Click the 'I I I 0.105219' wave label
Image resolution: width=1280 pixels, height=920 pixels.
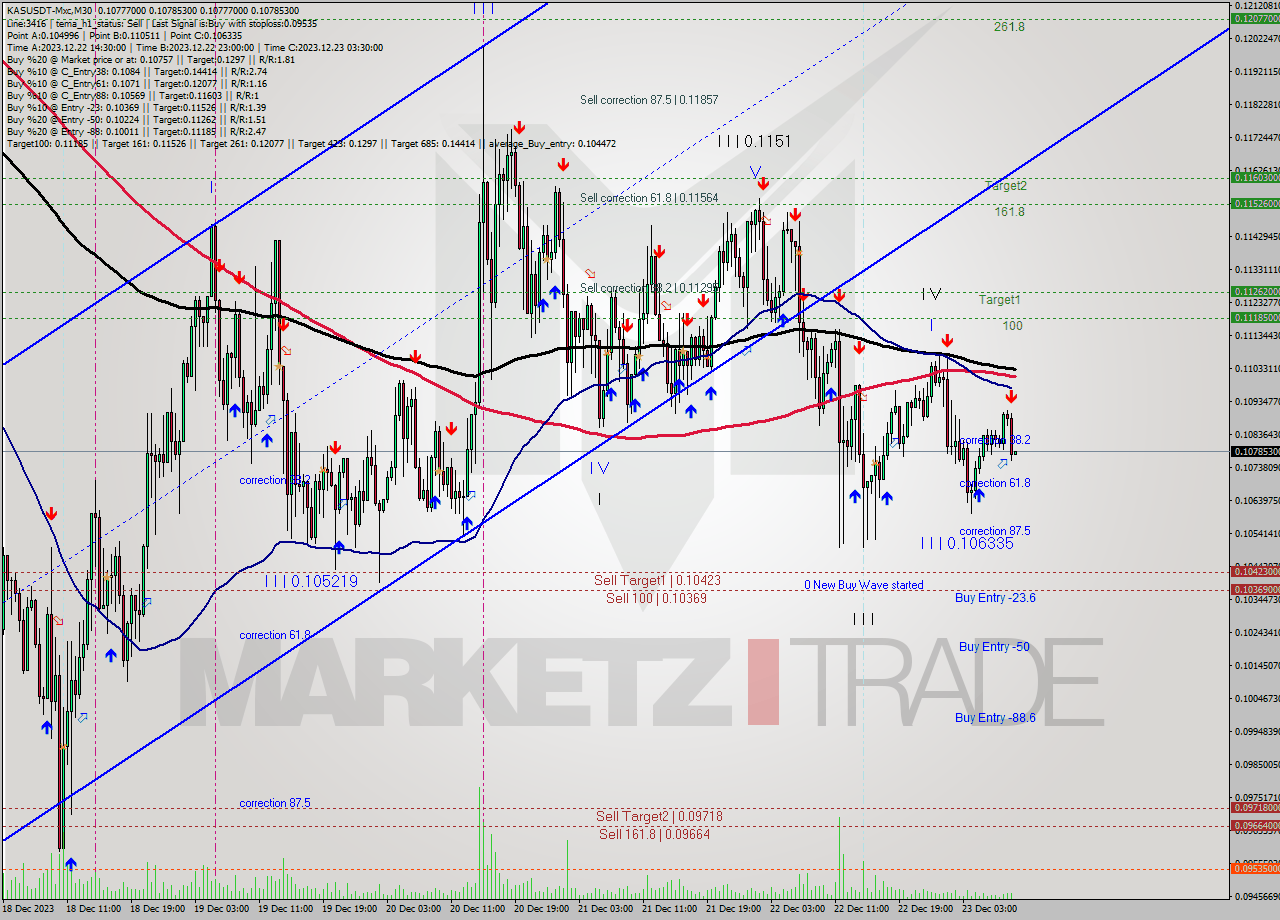311,581
